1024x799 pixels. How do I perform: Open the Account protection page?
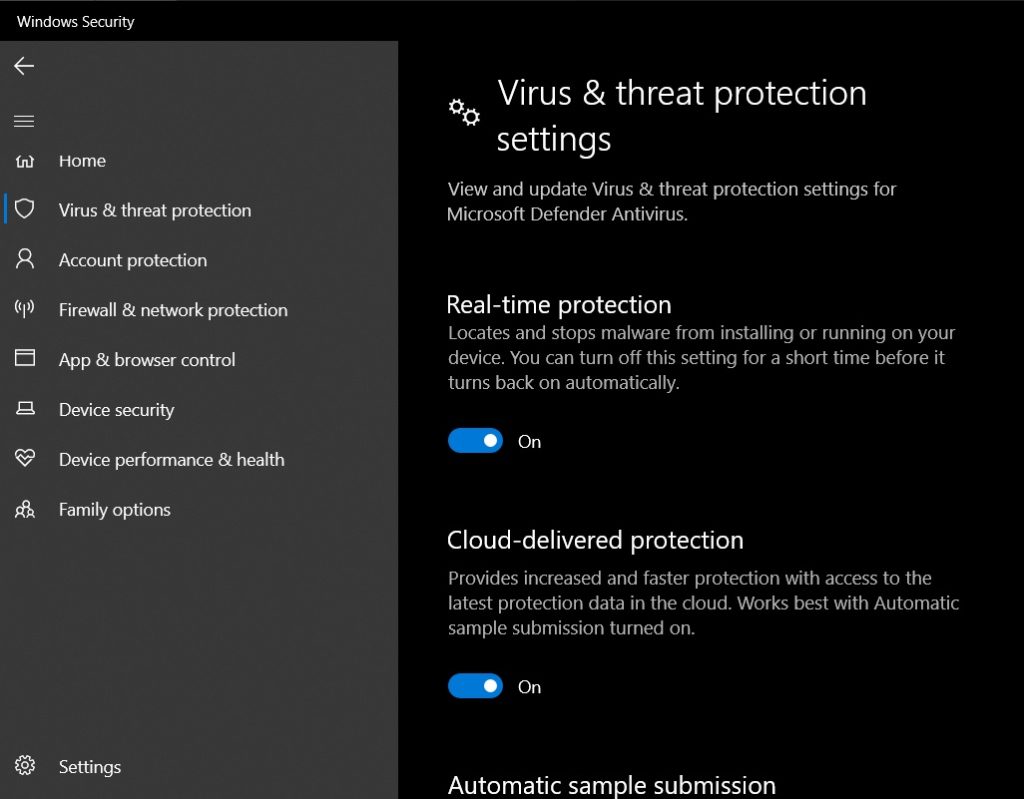click(132, 260)
